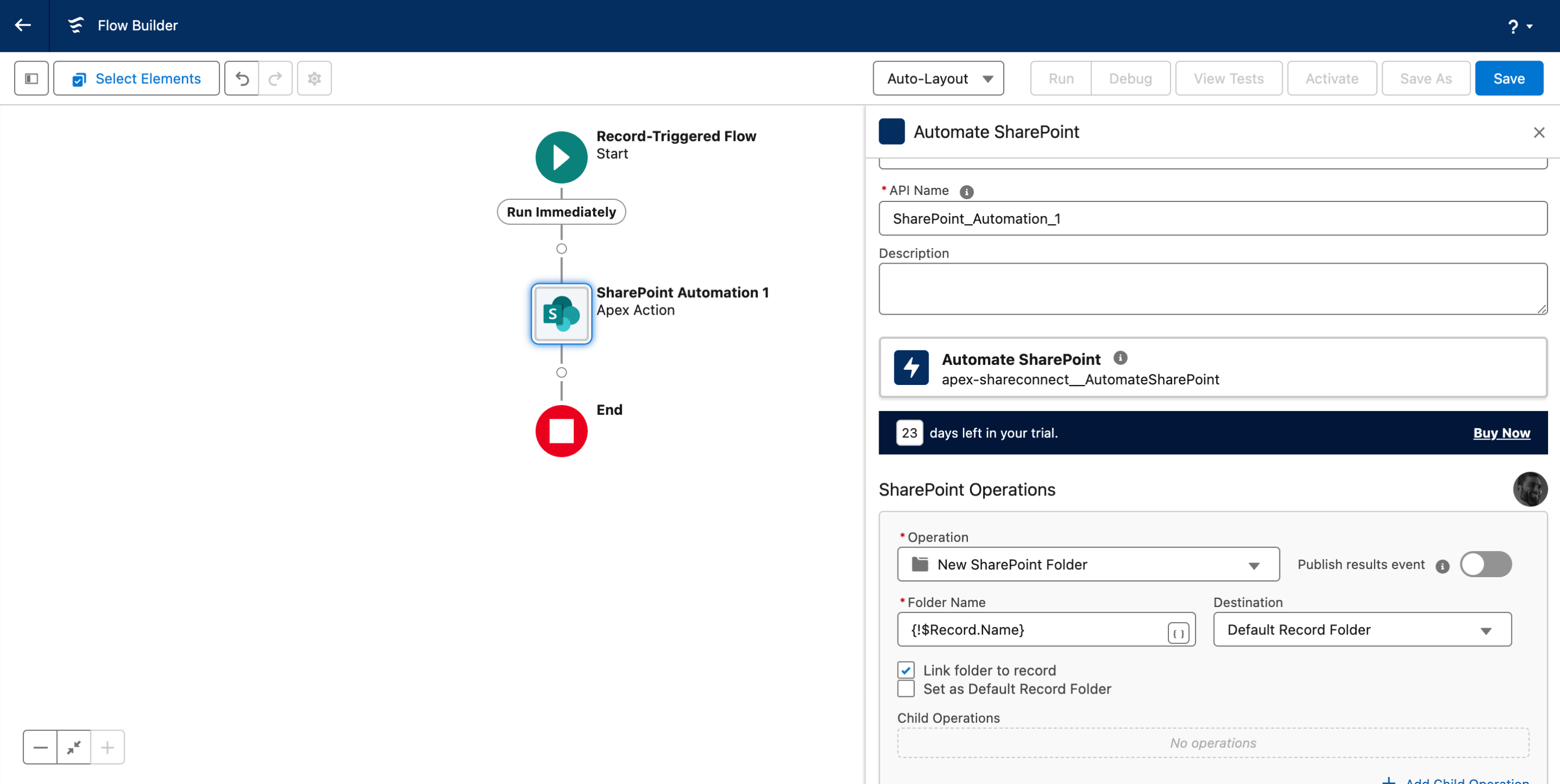
Task: Open merge field picker in Folder Name
Action: click(1178, 633)
